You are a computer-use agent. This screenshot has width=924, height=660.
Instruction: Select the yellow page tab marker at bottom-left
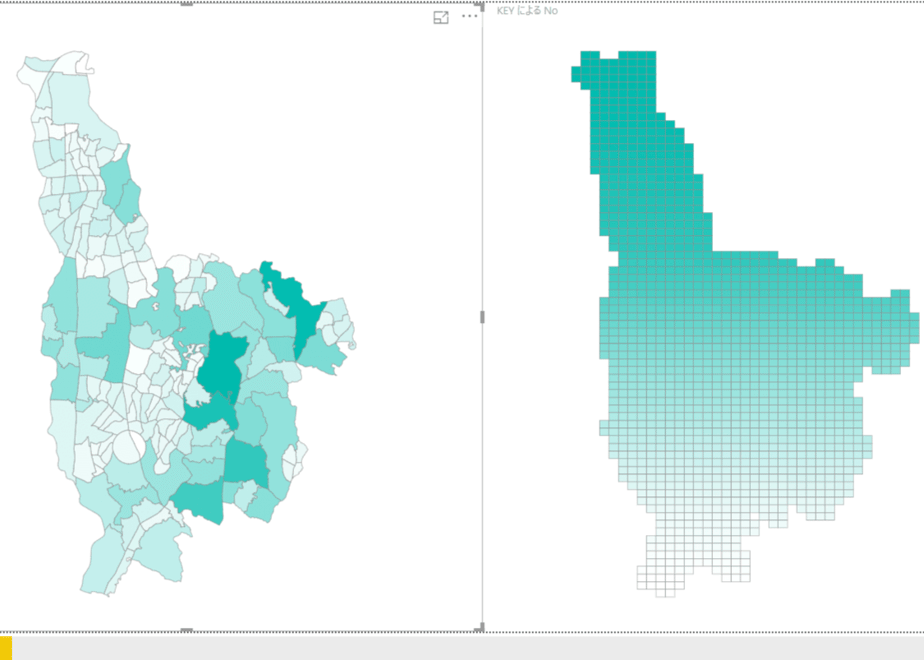6,648
